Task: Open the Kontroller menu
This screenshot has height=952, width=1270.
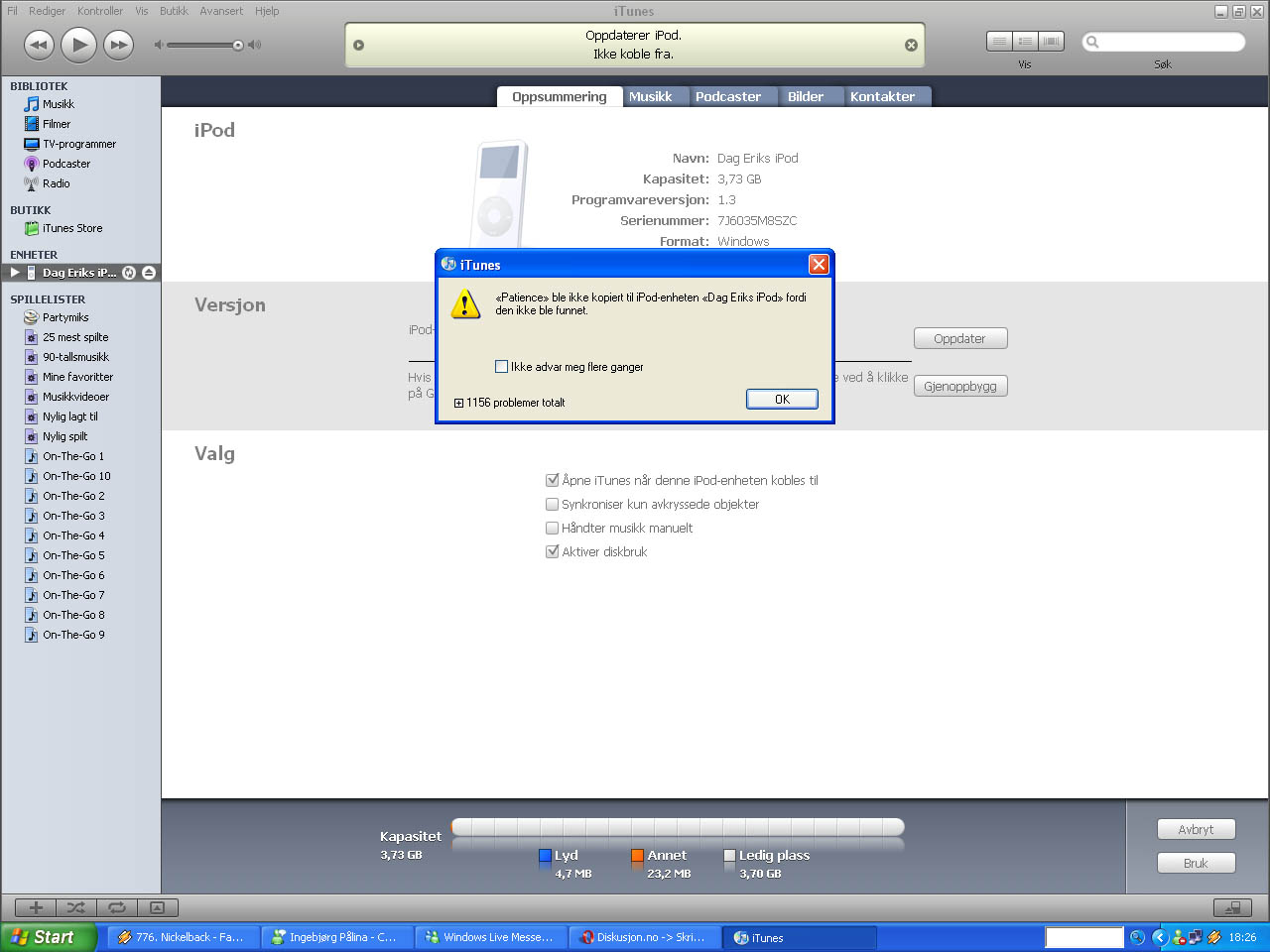Action: [100, 11]
